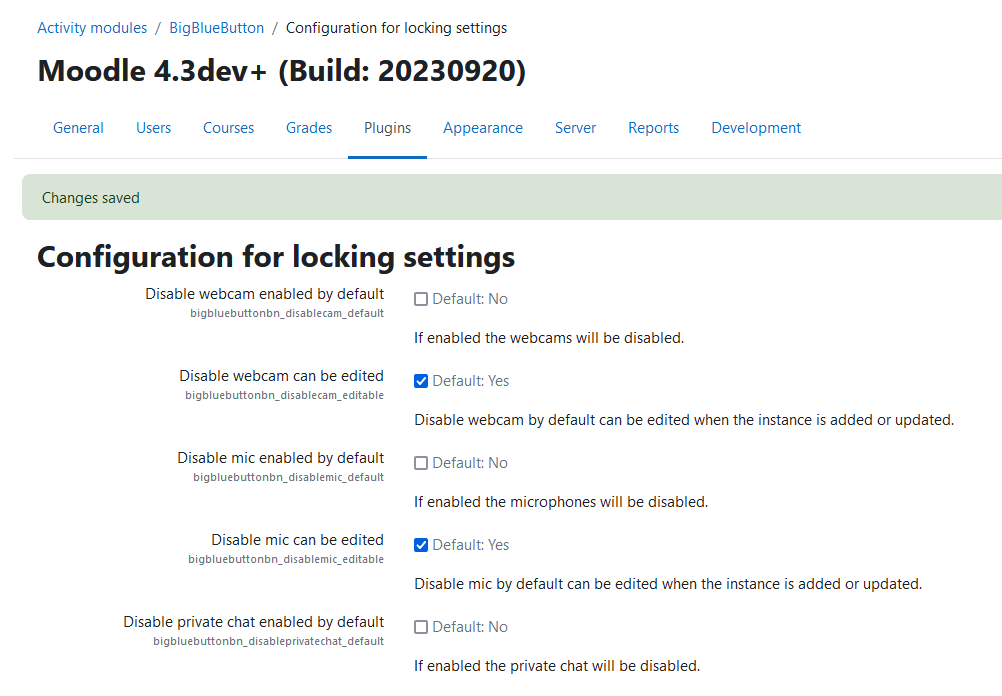
Task: Tick Disable mic enabled by default checkbox
Action: point(420,463)
